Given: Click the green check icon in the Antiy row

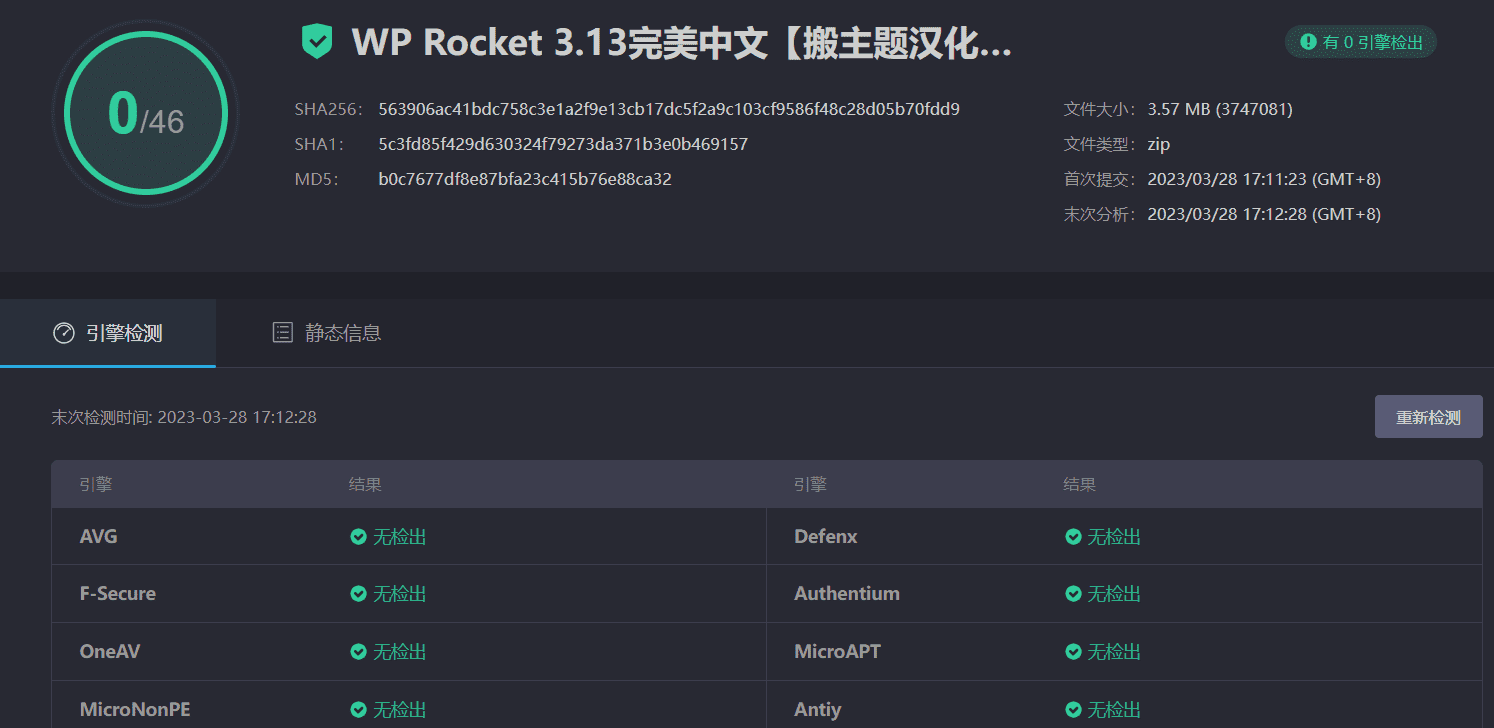Looking at the screenshot, I should click(1073, 710).
